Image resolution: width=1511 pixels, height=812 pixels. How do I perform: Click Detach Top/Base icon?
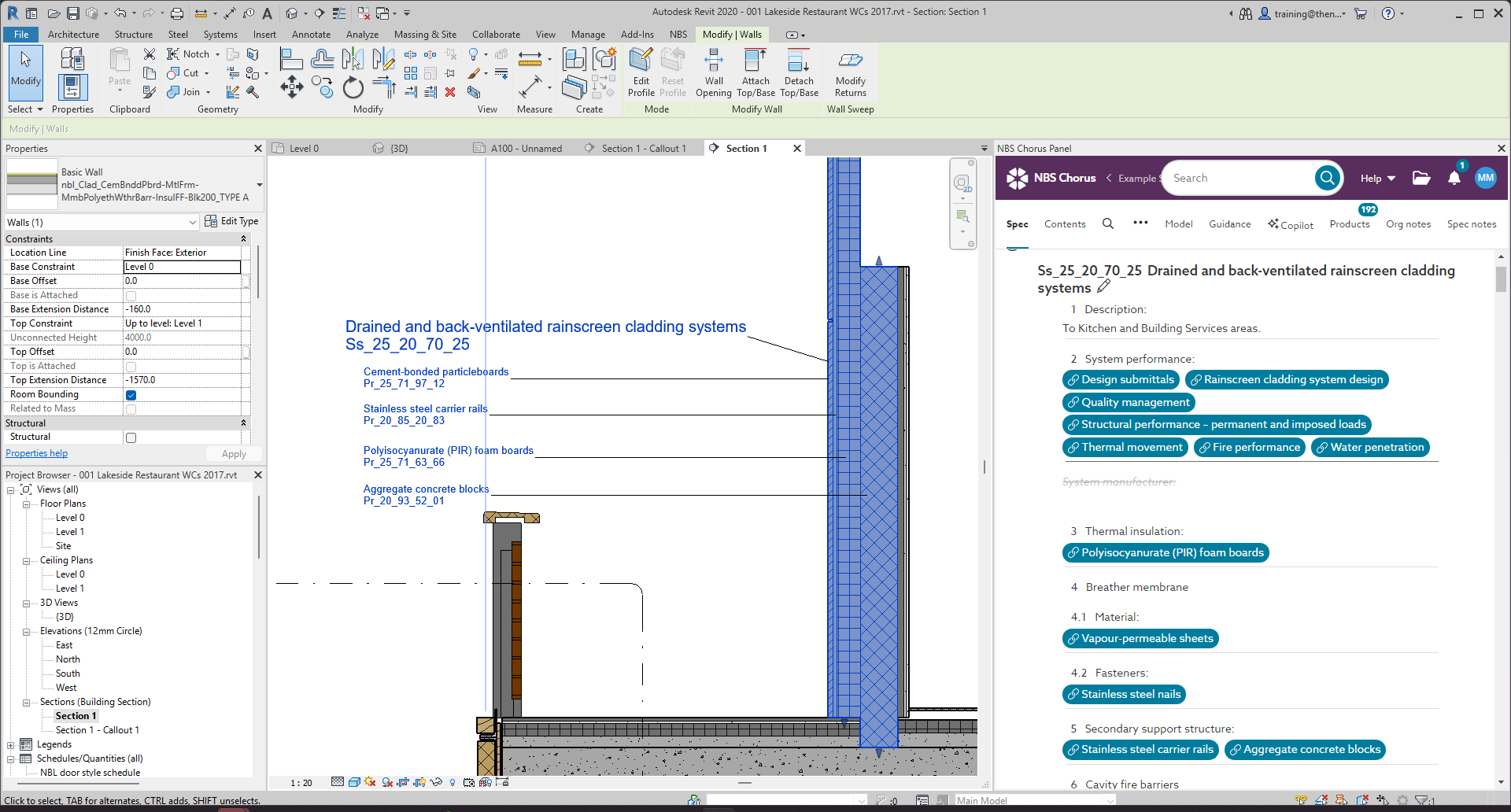(799, 61)
